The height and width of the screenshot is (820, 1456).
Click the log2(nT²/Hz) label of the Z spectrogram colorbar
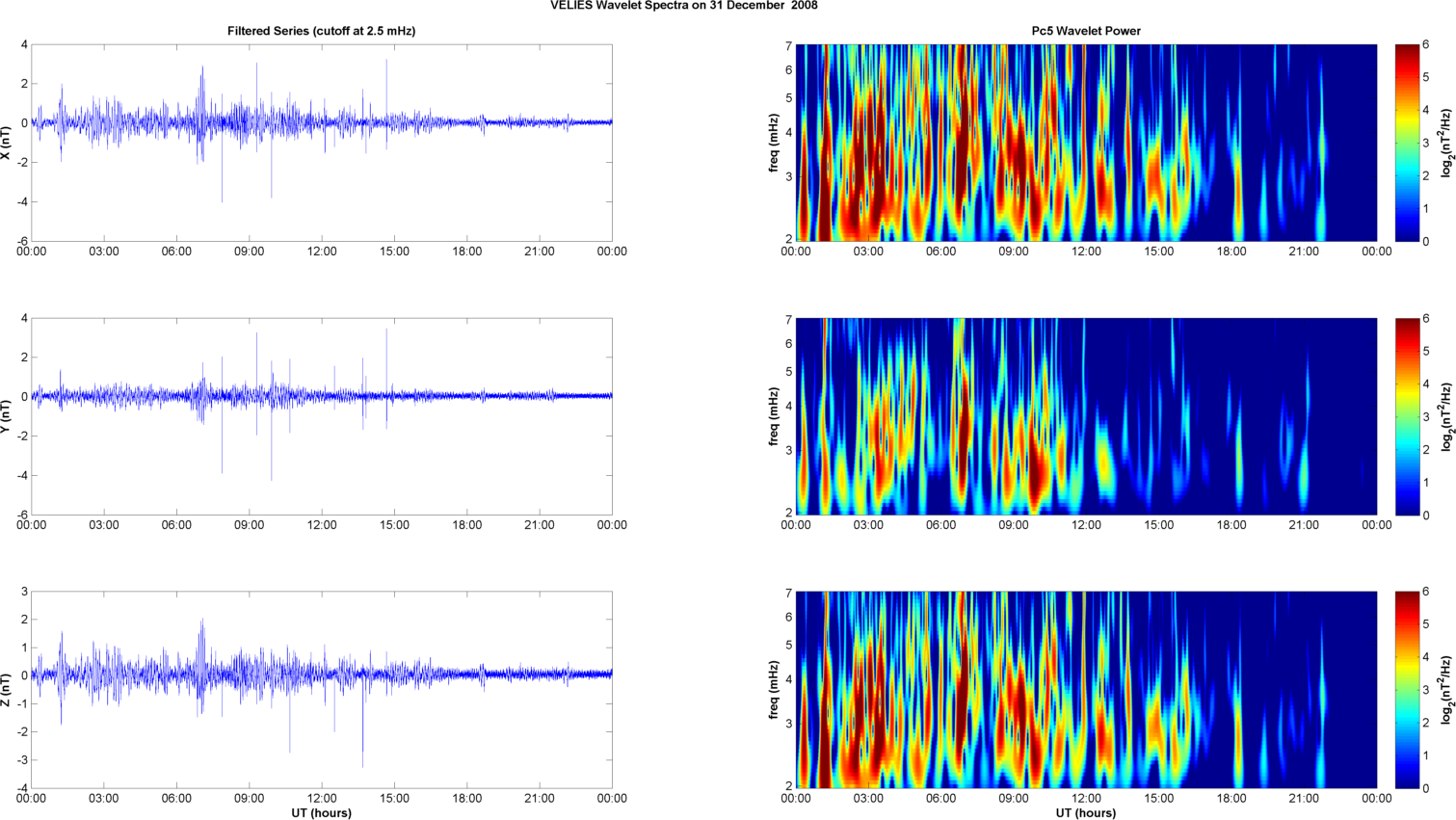click(1446, 690)
